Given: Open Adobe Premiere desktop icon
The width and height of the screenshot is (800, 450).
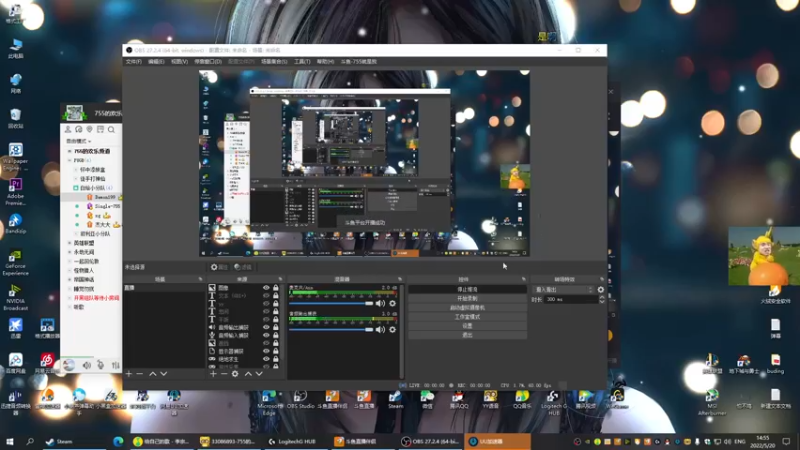Looking at the screenshot, I should tap(15, 191).
